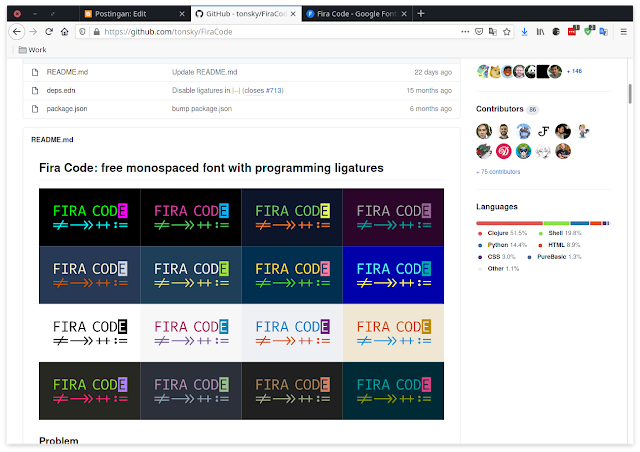Click the Fira Code README main heading
Image resolution: width=640 pixels, height=452 pixels.
pos(211,168)
